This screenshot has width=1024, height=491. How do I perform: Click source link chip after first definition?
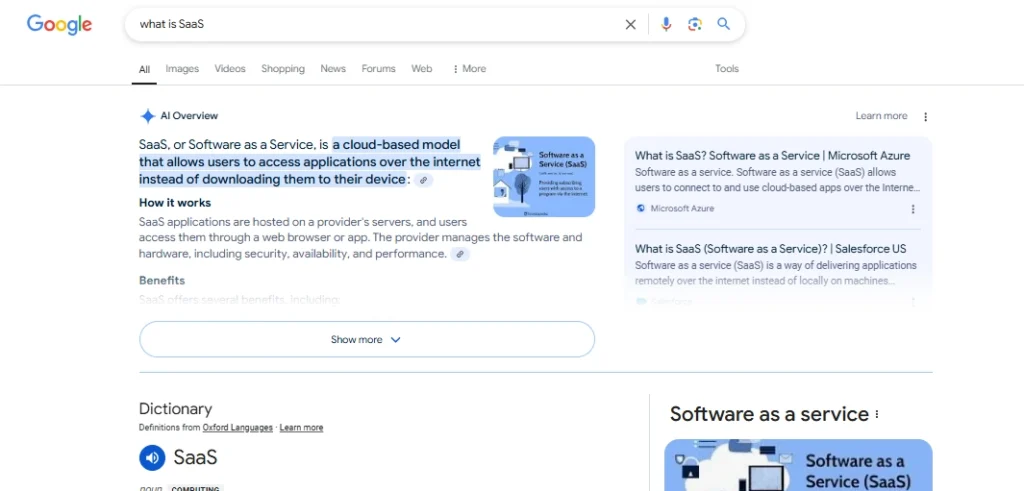(424, 180)
